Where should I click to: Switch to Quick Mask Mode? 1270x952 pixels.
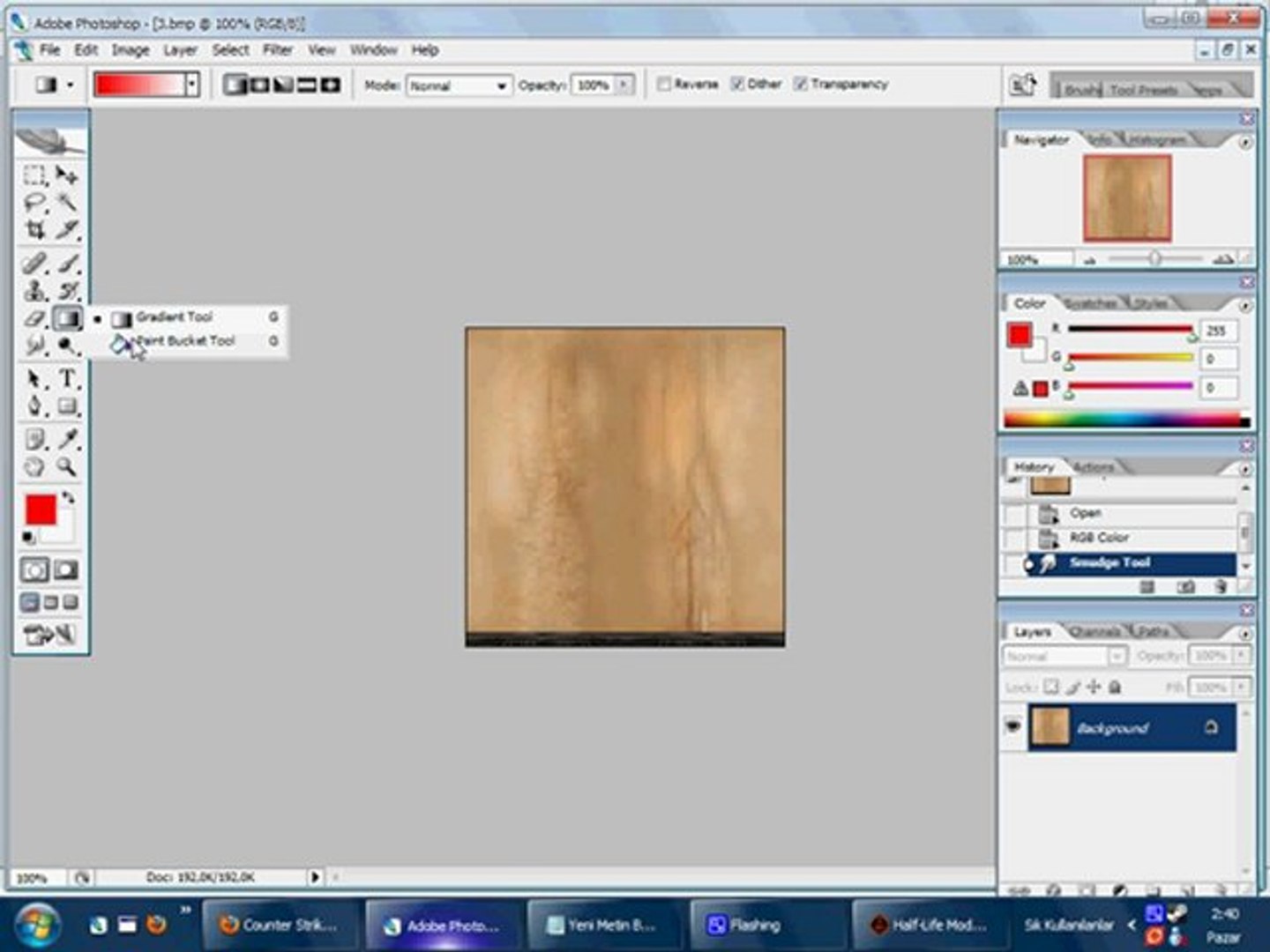(66, 570)
